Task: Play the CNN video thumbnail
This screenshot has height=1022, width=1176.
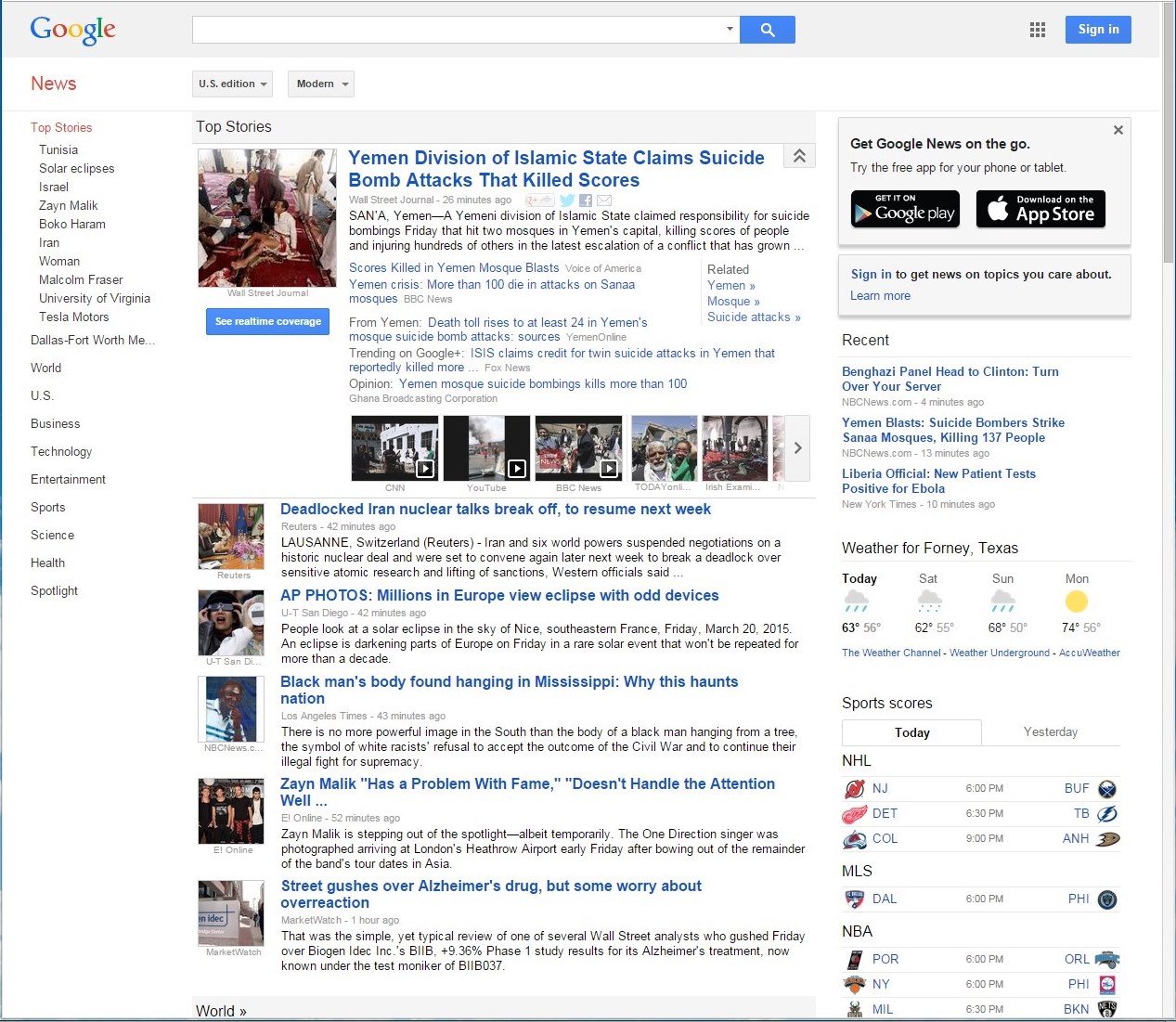Action: (394, 447)
